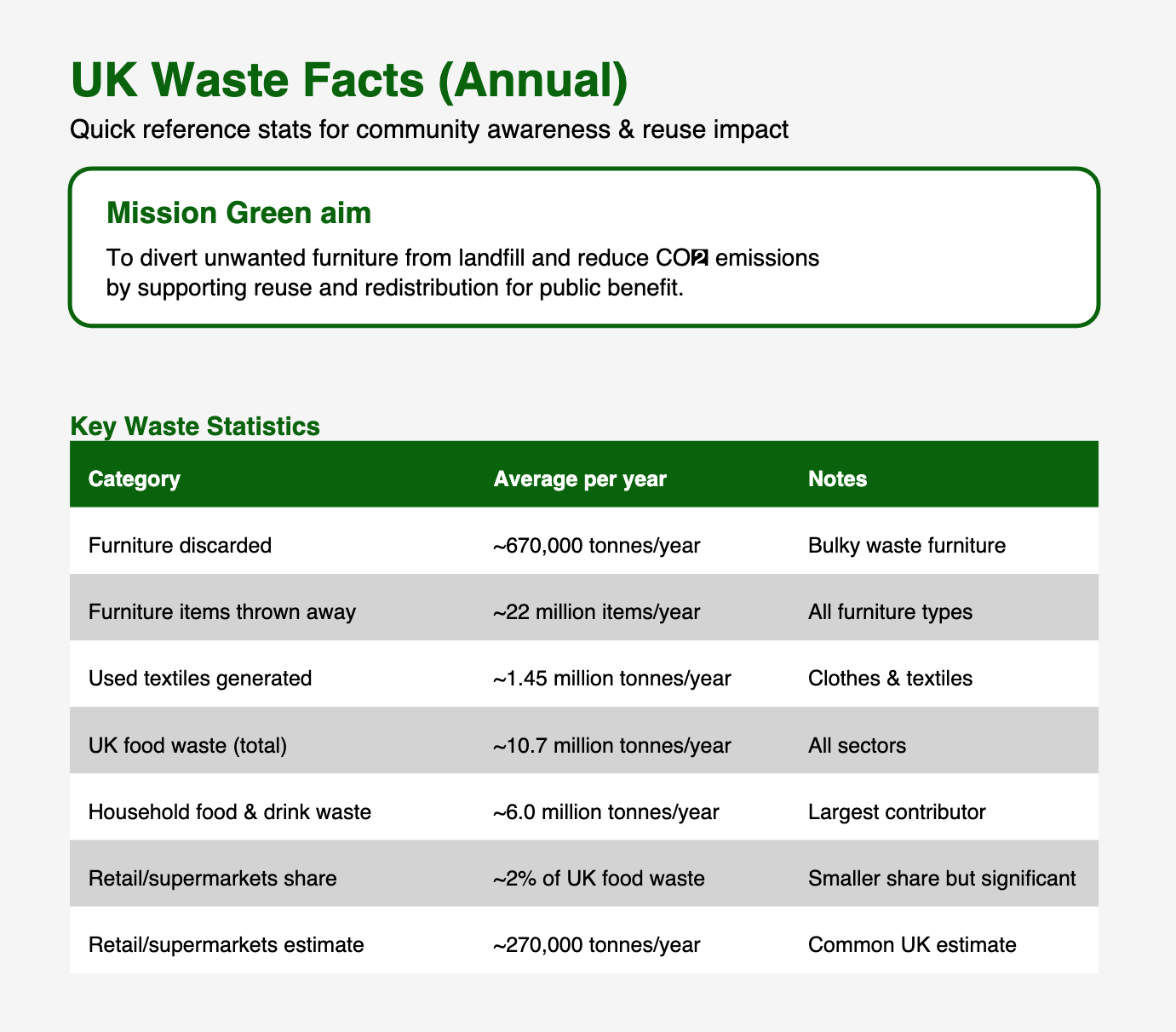1176x1032 pixels.
Task: Select the broken CO2 subscript glyph
Action: (x=700, y=258)
